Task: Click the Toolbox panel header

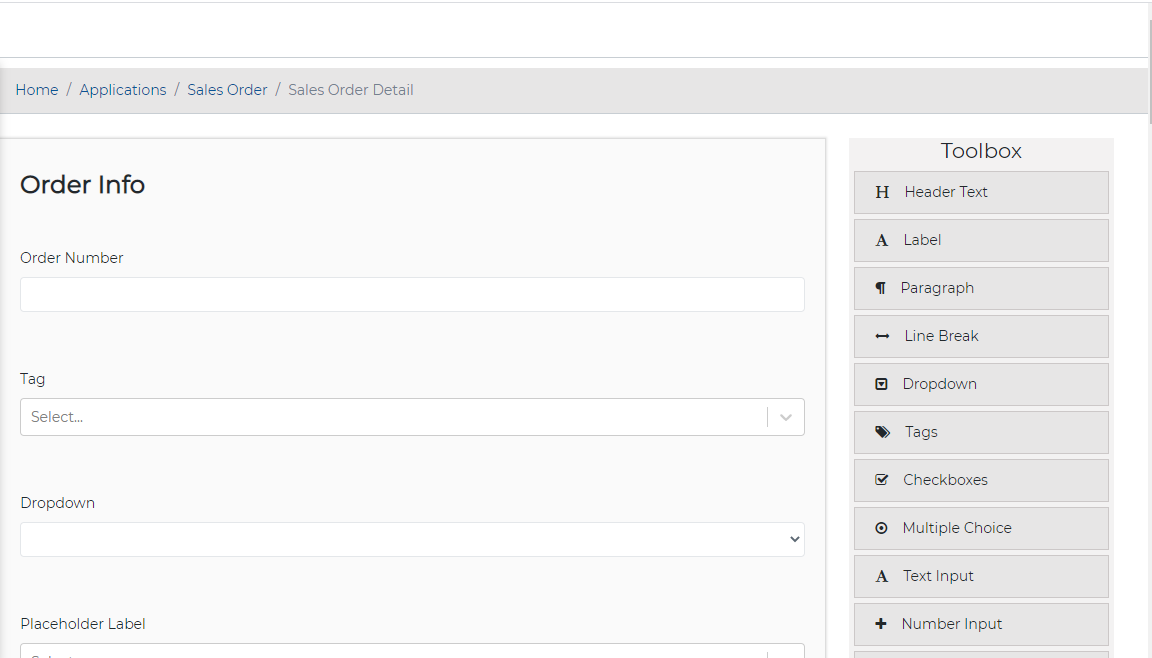Action: [981, 150]
